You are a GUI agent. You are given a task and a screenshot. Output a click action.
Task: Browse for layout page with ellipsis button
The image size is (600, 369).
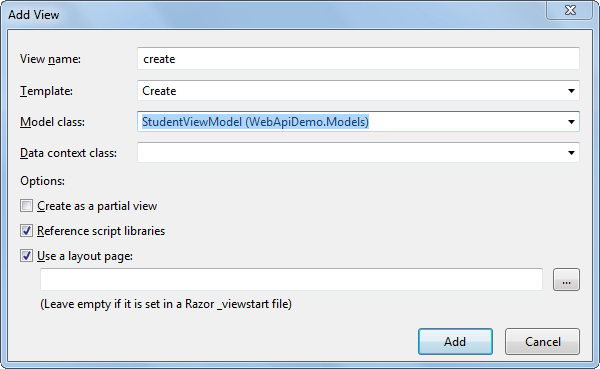click(x=566, y=279)
